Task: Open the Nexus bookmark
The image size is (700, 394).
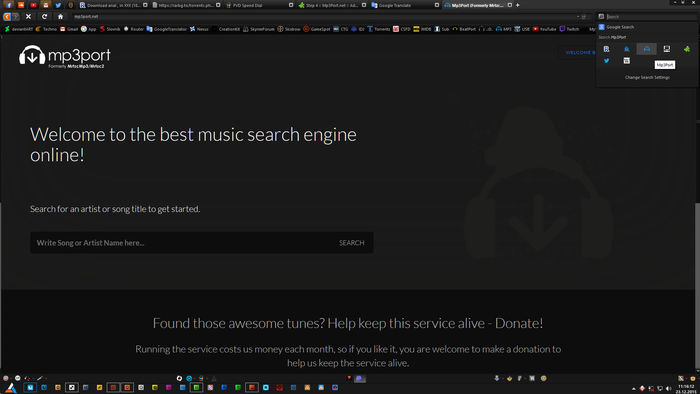Action: point(199,29)
